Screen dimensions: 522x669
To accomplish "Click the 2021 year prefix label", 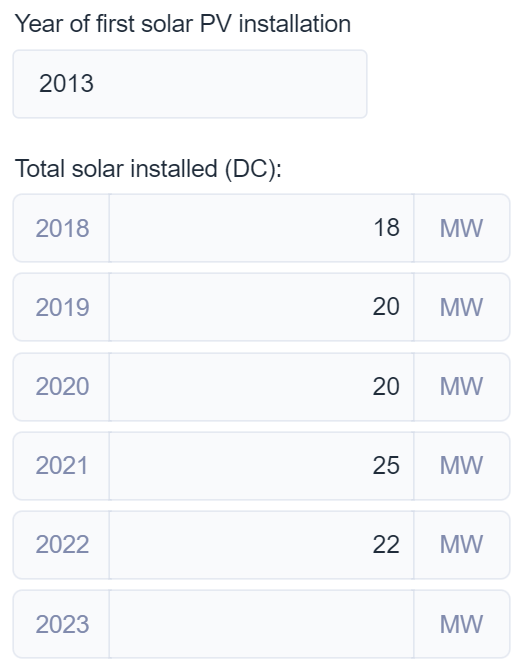I will (61, 465).
